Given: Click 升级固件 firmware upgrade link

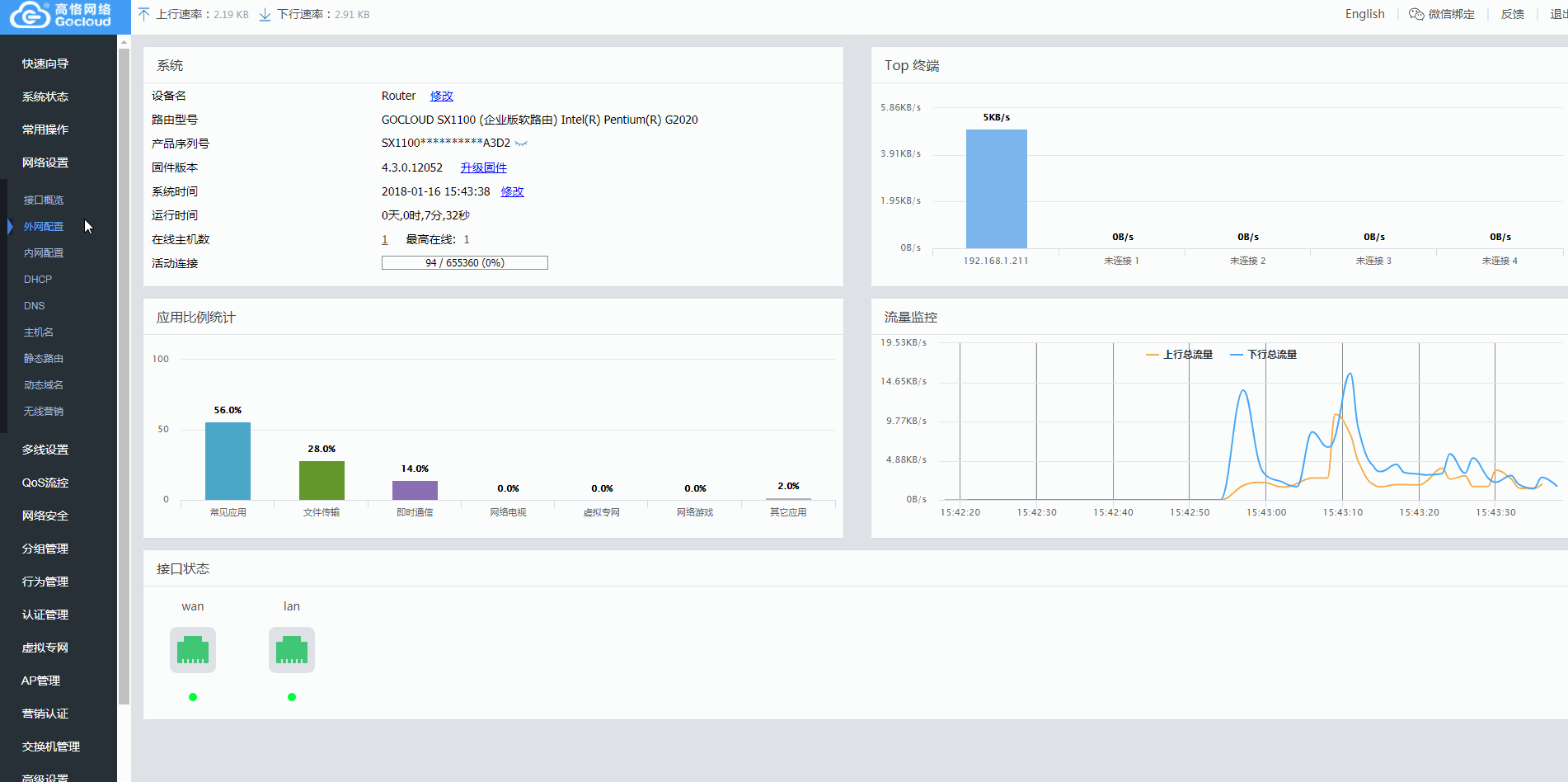Looking at the screenshot, I should [x=484, y=167].
